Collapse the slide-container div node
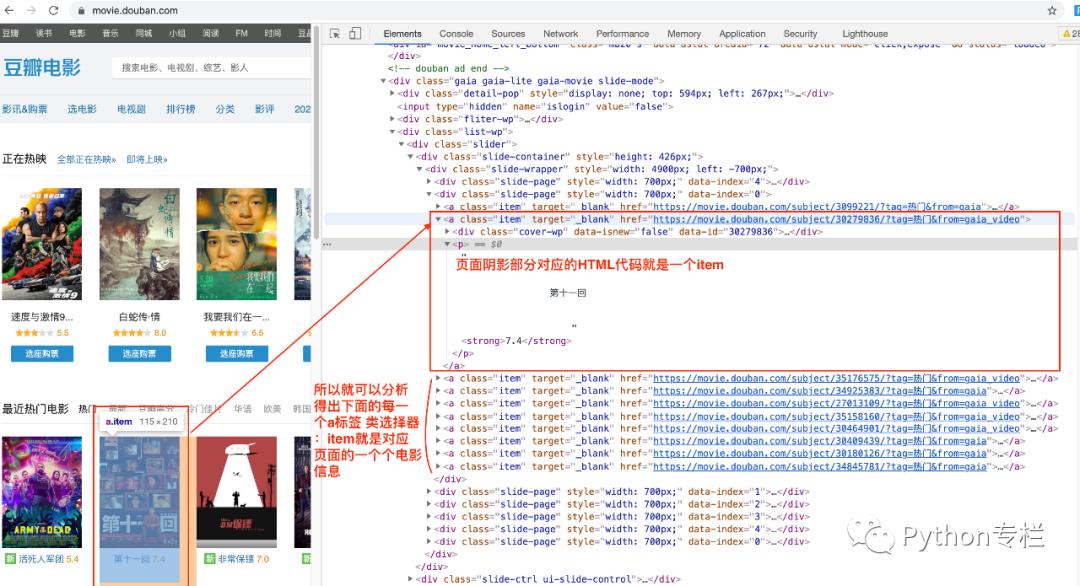Screen dimensions: 1080x586 tap(411, 156)
